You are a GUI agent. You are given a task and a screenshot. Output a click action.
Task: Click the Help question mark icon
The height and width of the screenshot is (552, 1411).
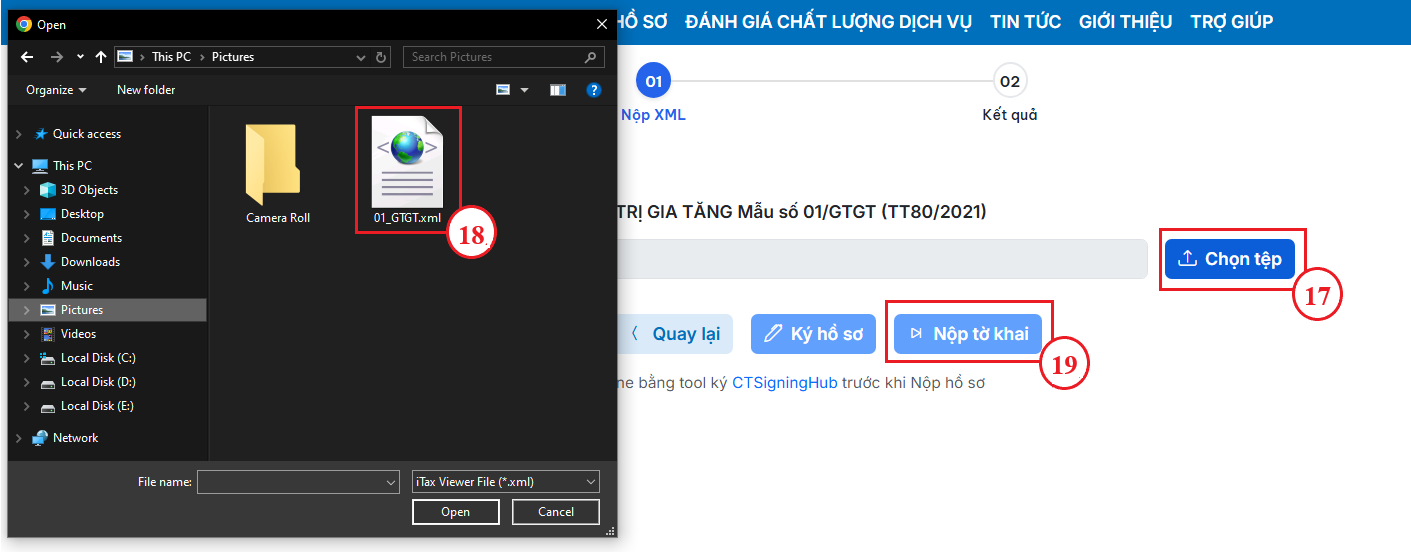tap(593, 90)
